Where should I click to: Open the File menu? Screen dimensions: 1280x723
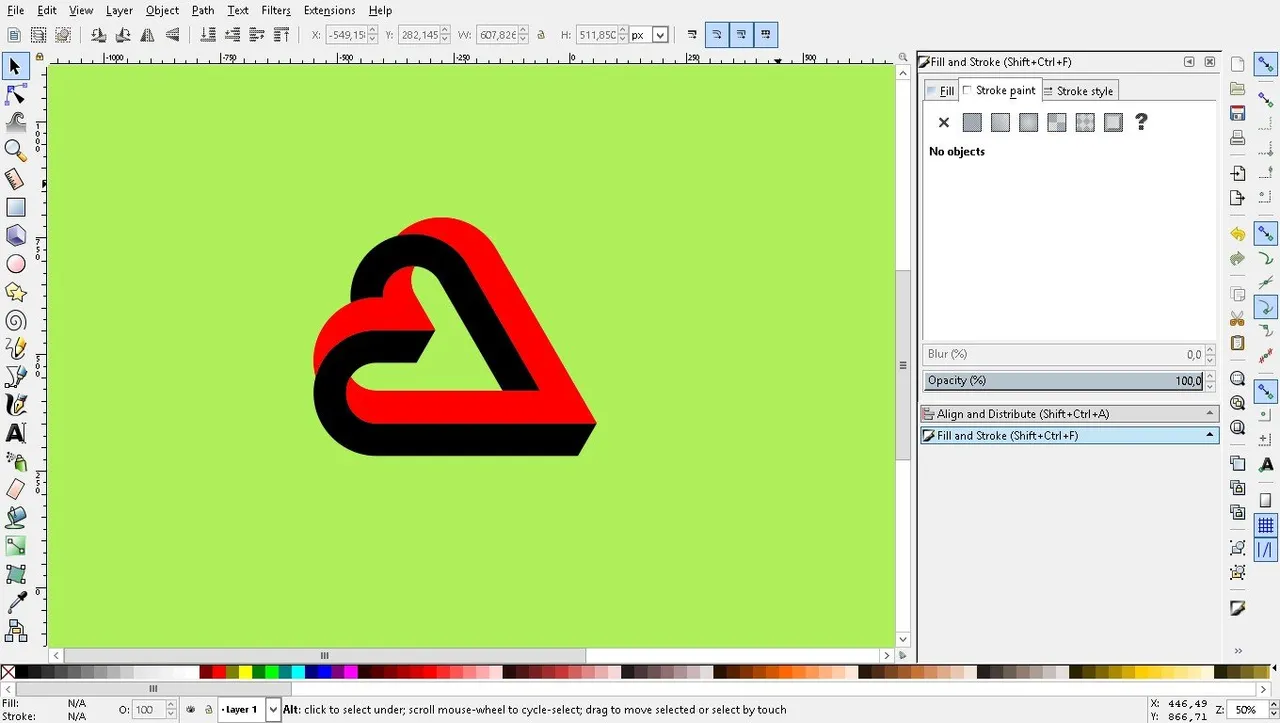pyautogui.click(x=16, y=10)
